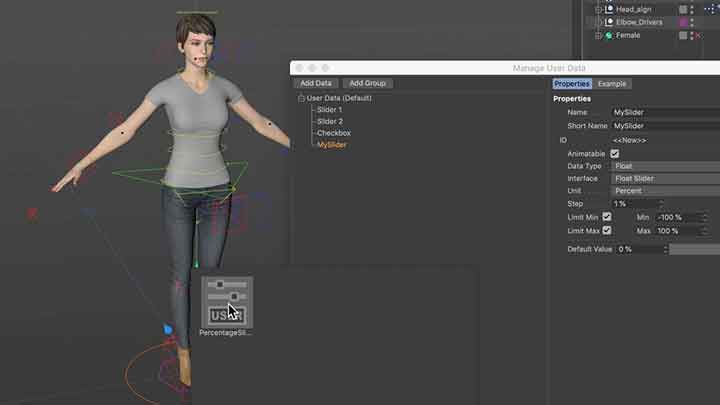Click the Default Value field showing 0 %
The height and width of the screenshot is (405, 720).
pos(639,249)
